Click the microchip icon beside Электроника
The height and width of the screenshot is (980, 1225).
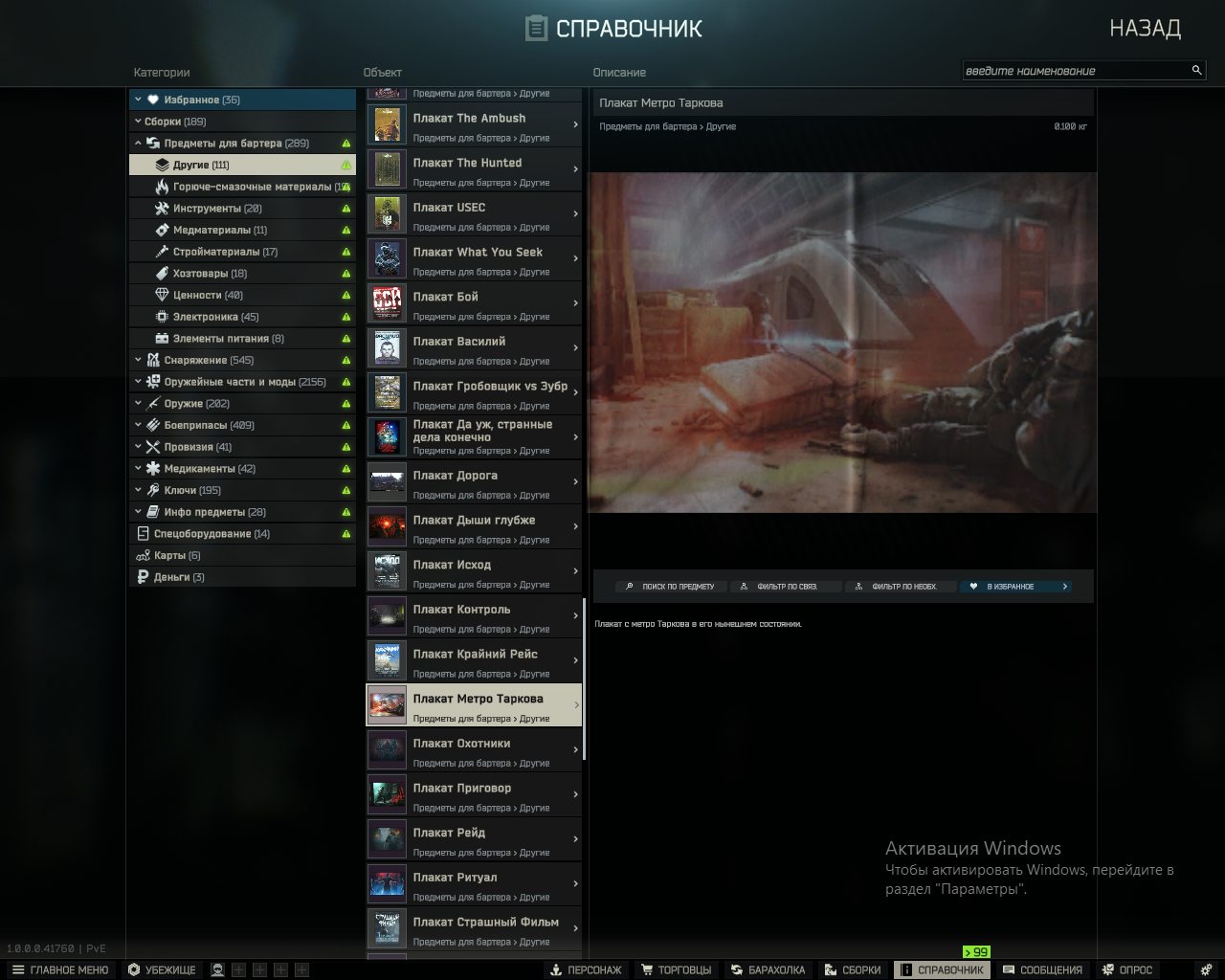point(162,317)
